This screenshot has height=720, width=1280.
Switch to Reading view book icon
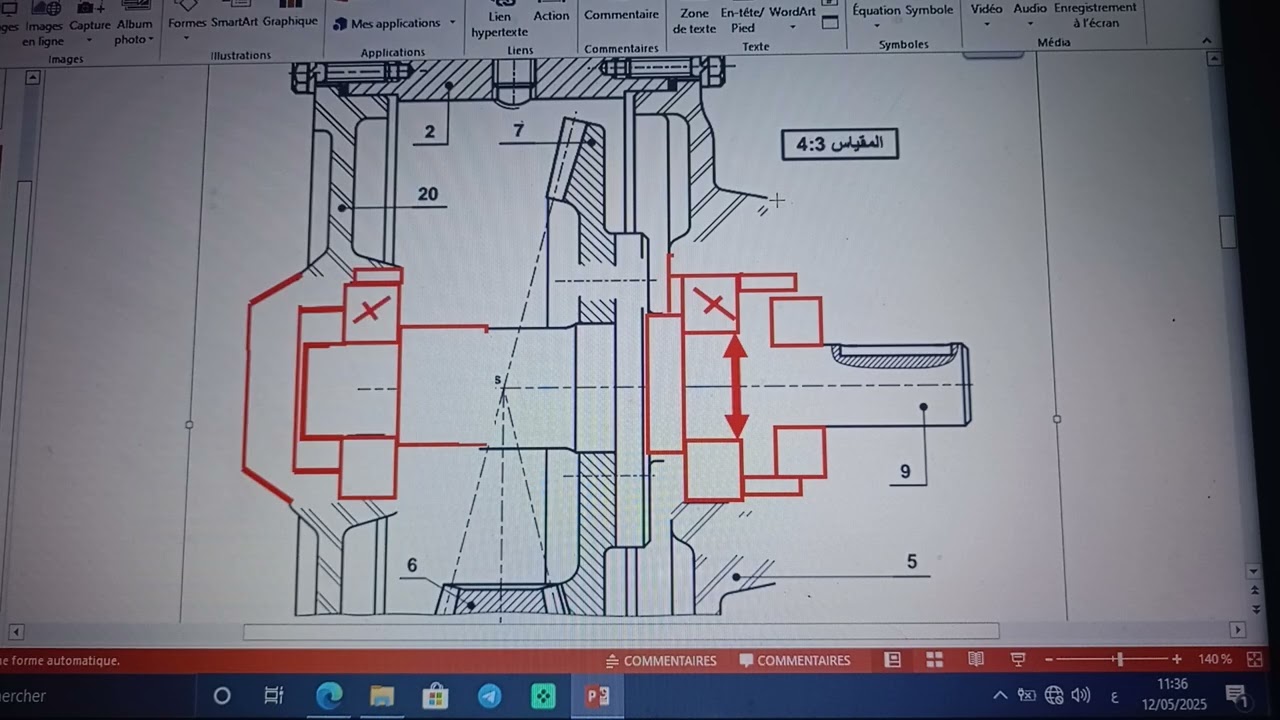tap(976, 660)
